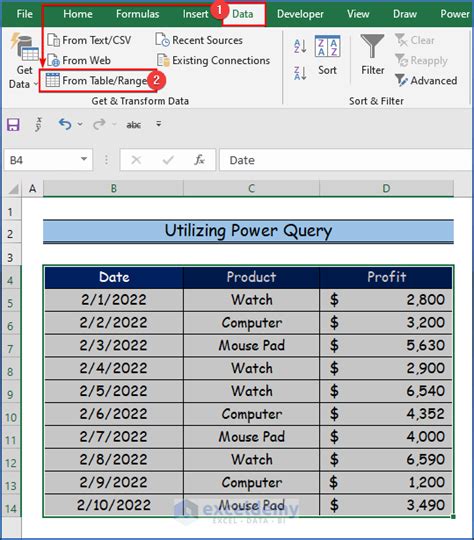Select profit cell showing 2,800
The image size is (474, 540).
[x=386, y=300]
